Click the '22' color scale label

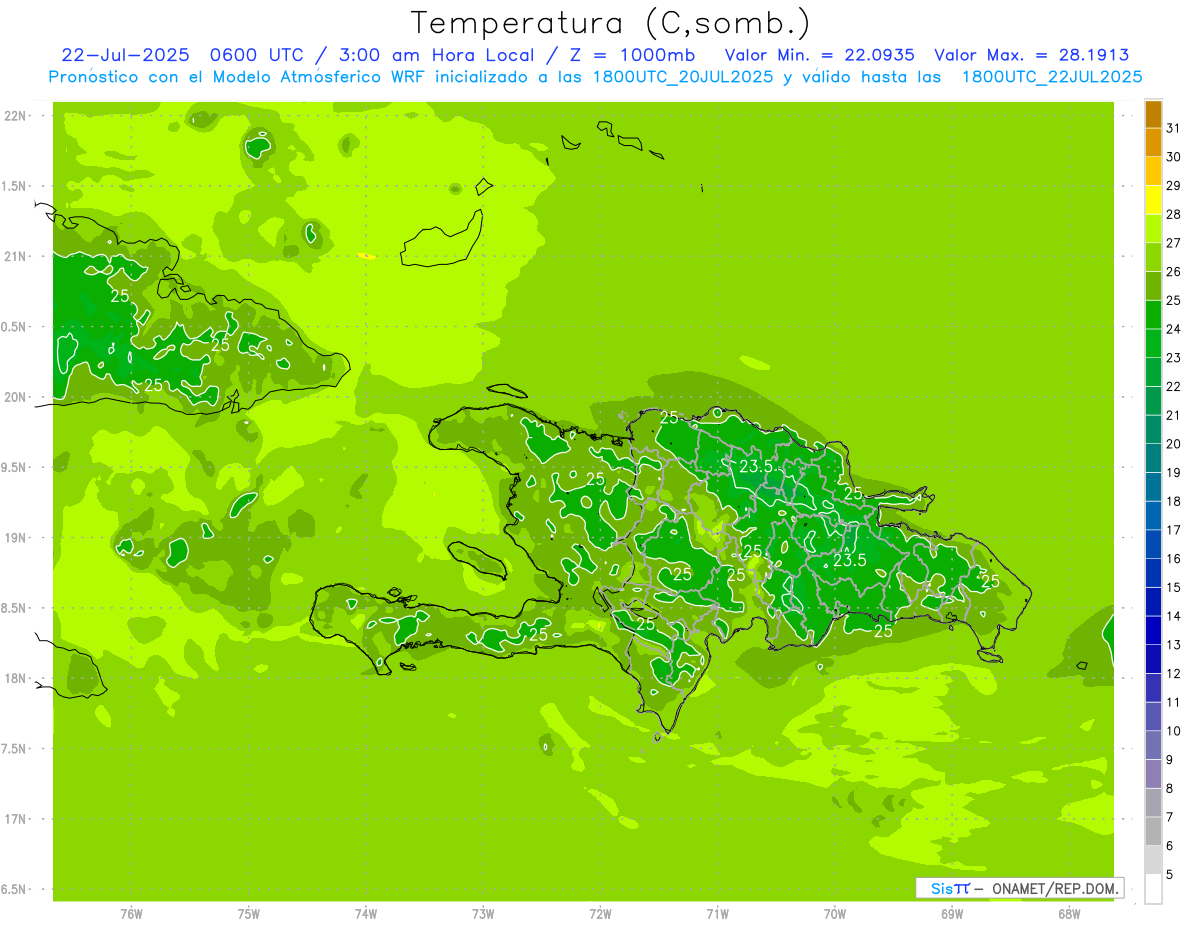[1174, 386]
